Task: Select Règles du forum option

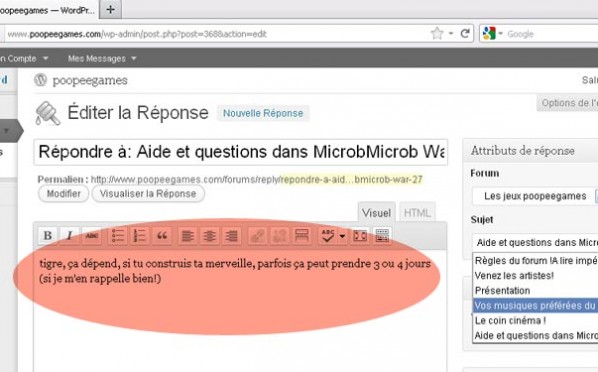Action: 535,261
